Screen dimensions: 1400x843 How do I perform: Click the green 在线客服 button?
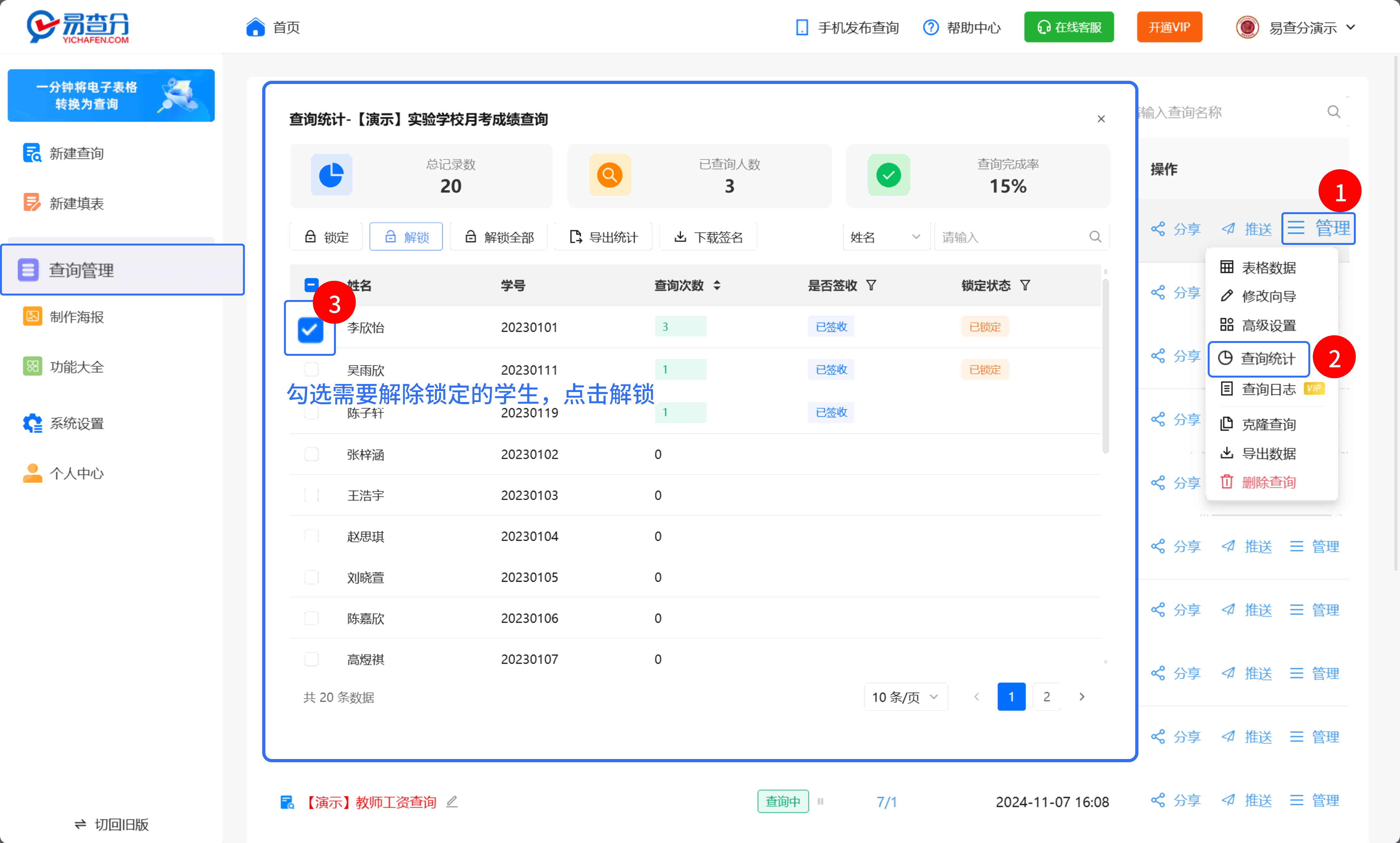[1069, 27]
